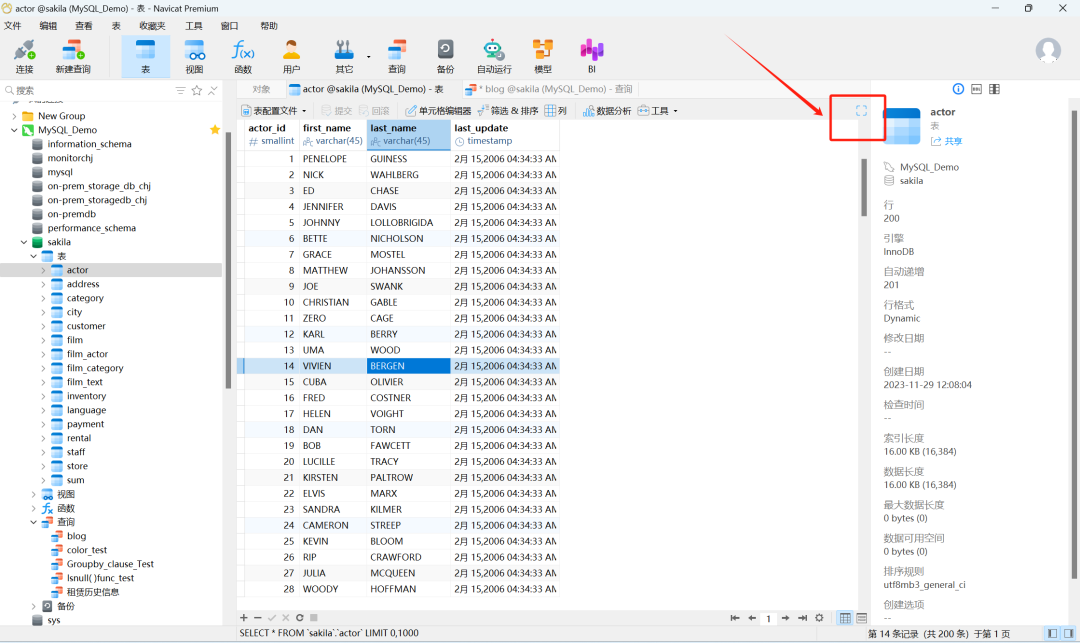The height and width of the screenshot is (643, 1080).
Task: Click the full-screen focus mode icon
Action: 861,111
